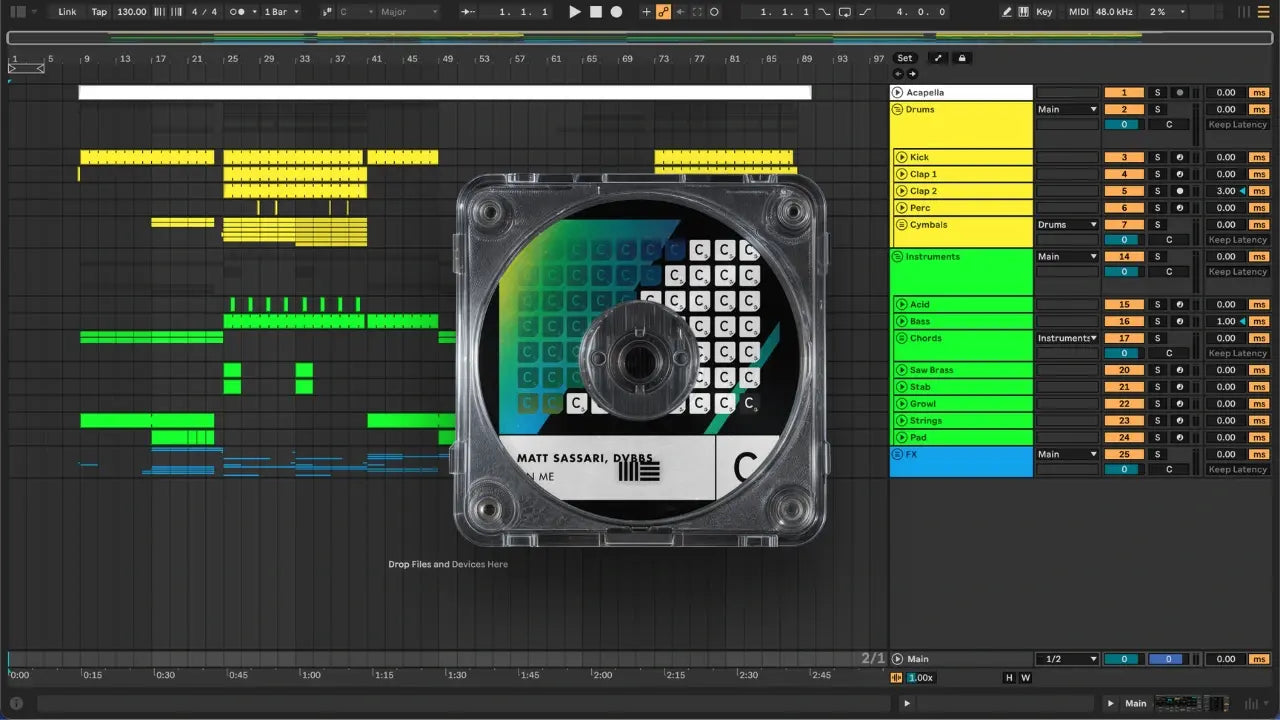The image size is (1280, 720).
Task: Open the Chords output routing dropdown
Action: 1067,338
